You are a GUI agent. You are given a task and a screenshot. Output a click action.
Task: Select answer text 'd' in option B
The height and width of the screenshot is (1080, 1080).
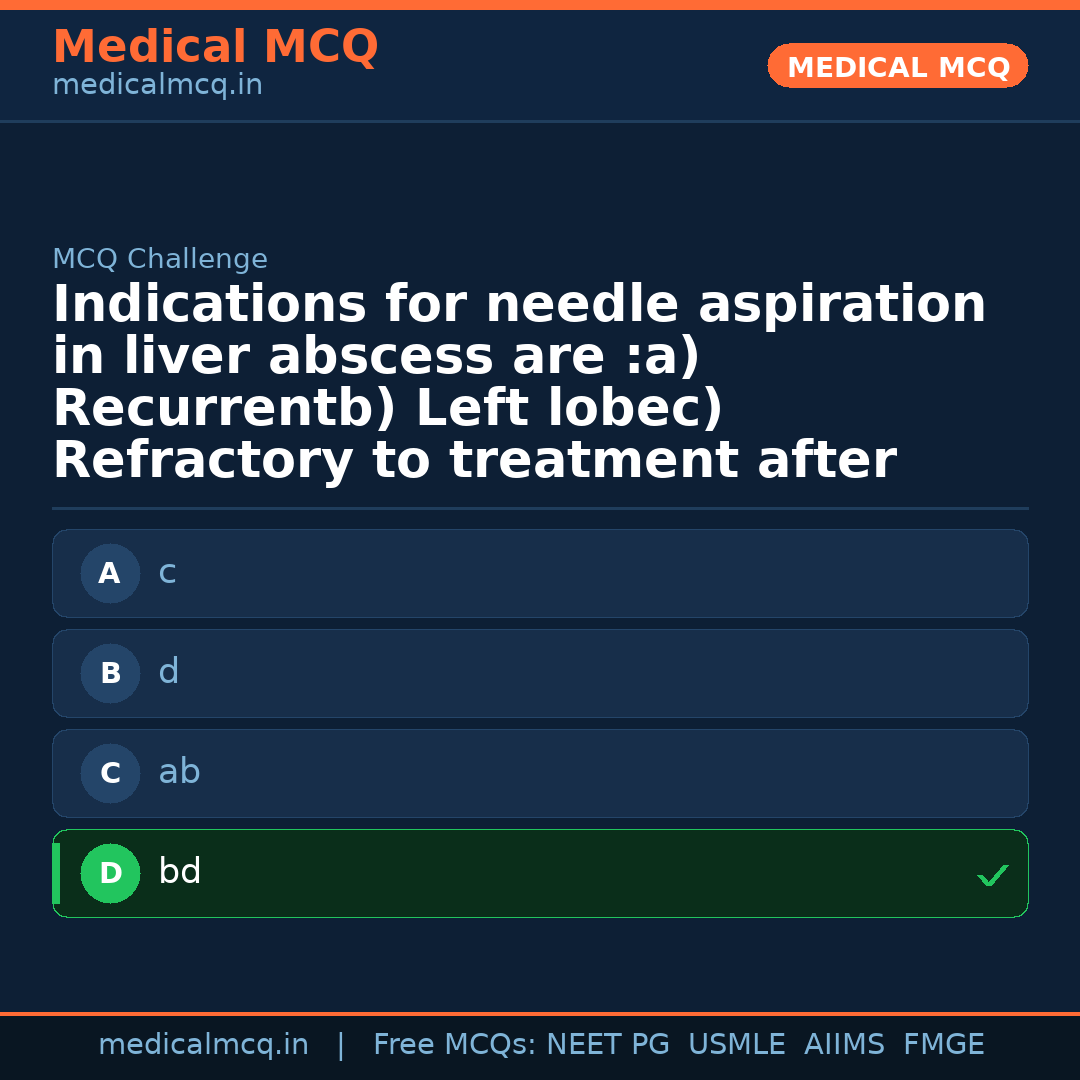[x=168, y=672]
